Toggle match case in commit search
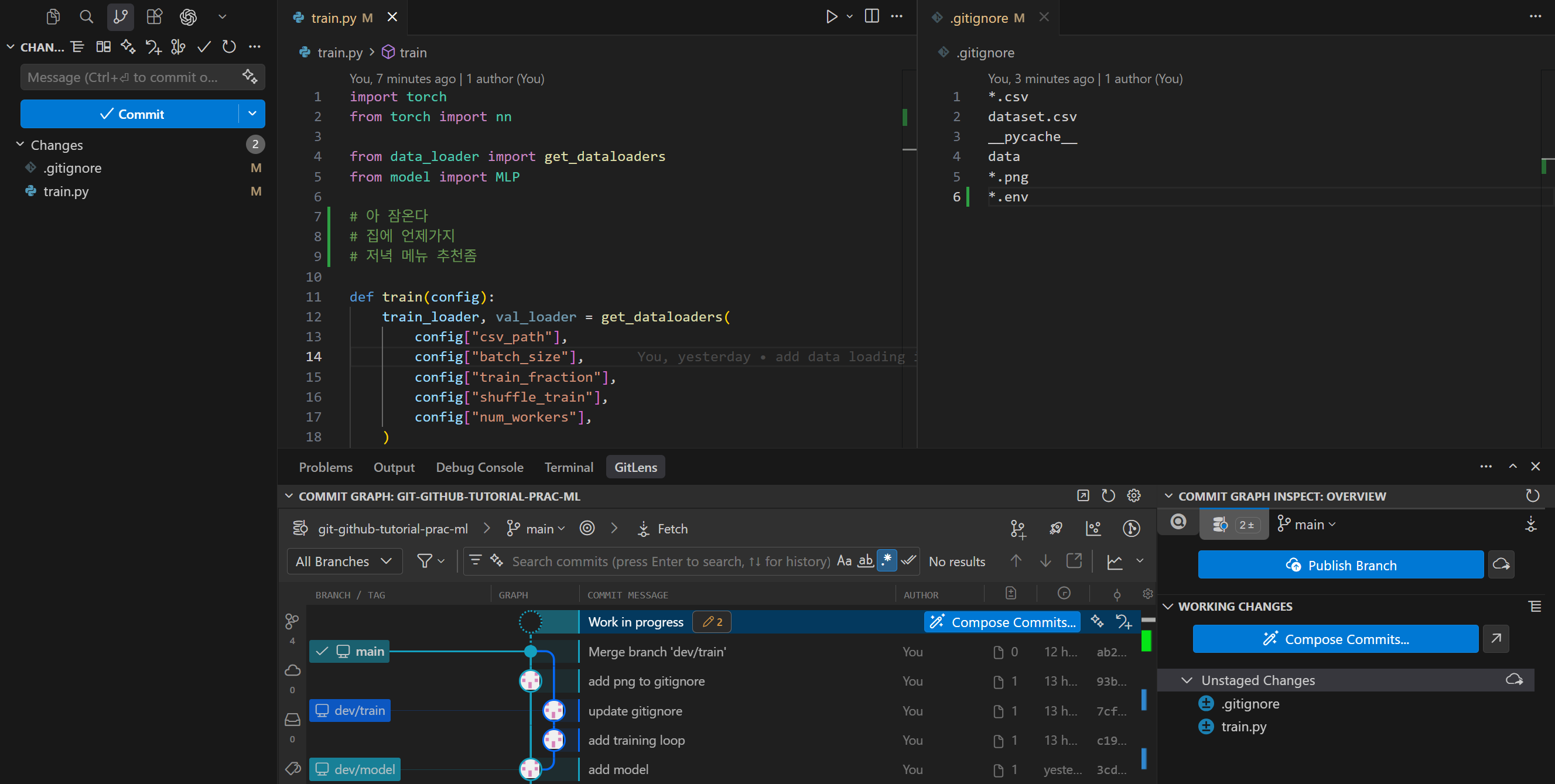Image resolution: width=1555 pixels, height=784 pixels. [844, 561]
